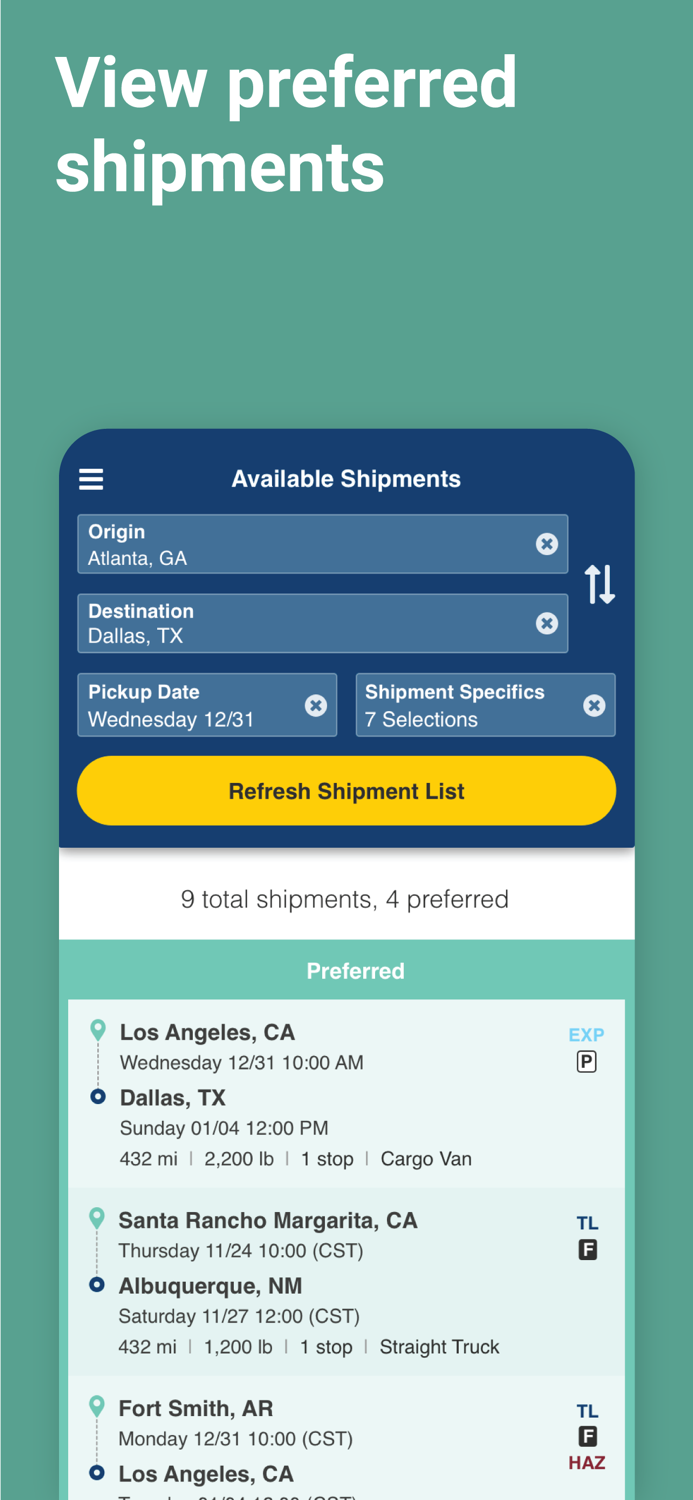Clear the Origin field
Image resolution: width=693 pixels, height=1500 pixels.
pos(547,544)
